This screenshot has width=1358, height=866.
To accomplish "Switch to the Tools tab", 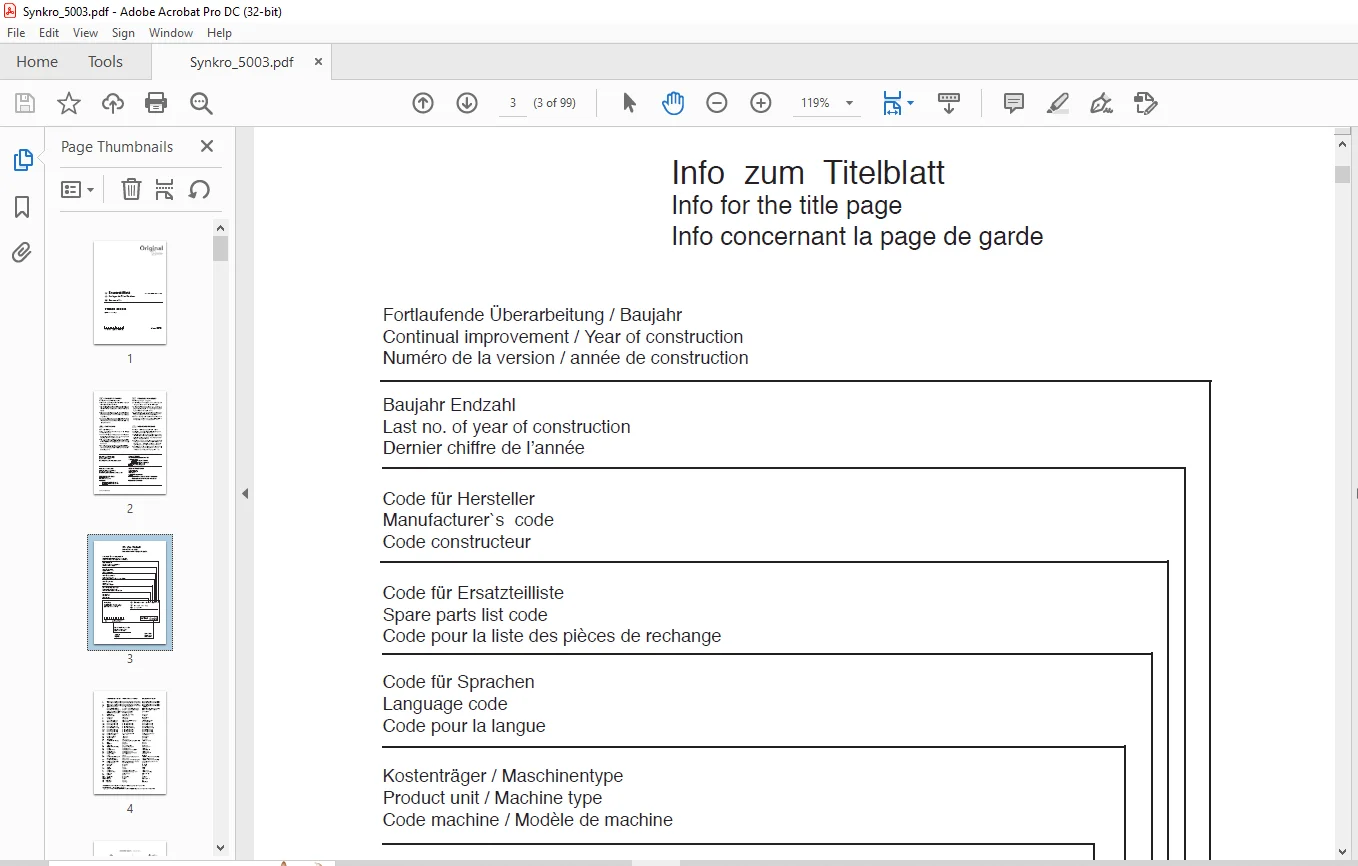I will [x=105, y=62].
